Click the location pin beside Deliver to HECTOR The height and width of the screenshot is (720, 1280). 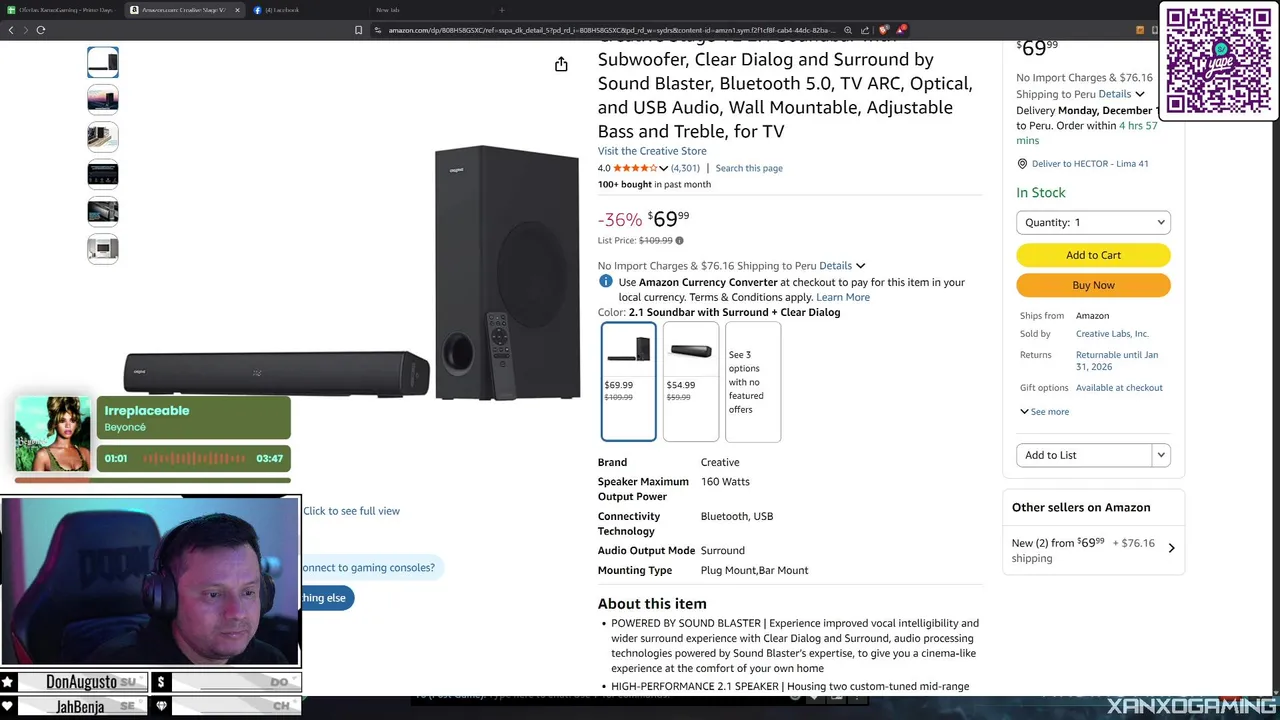(1022, 163)
